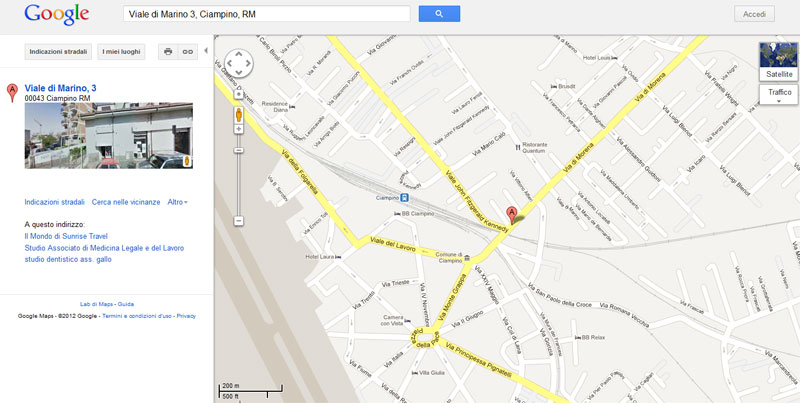Click the map pan navigation control
The image size is (800, 403).
click(239, 63)
